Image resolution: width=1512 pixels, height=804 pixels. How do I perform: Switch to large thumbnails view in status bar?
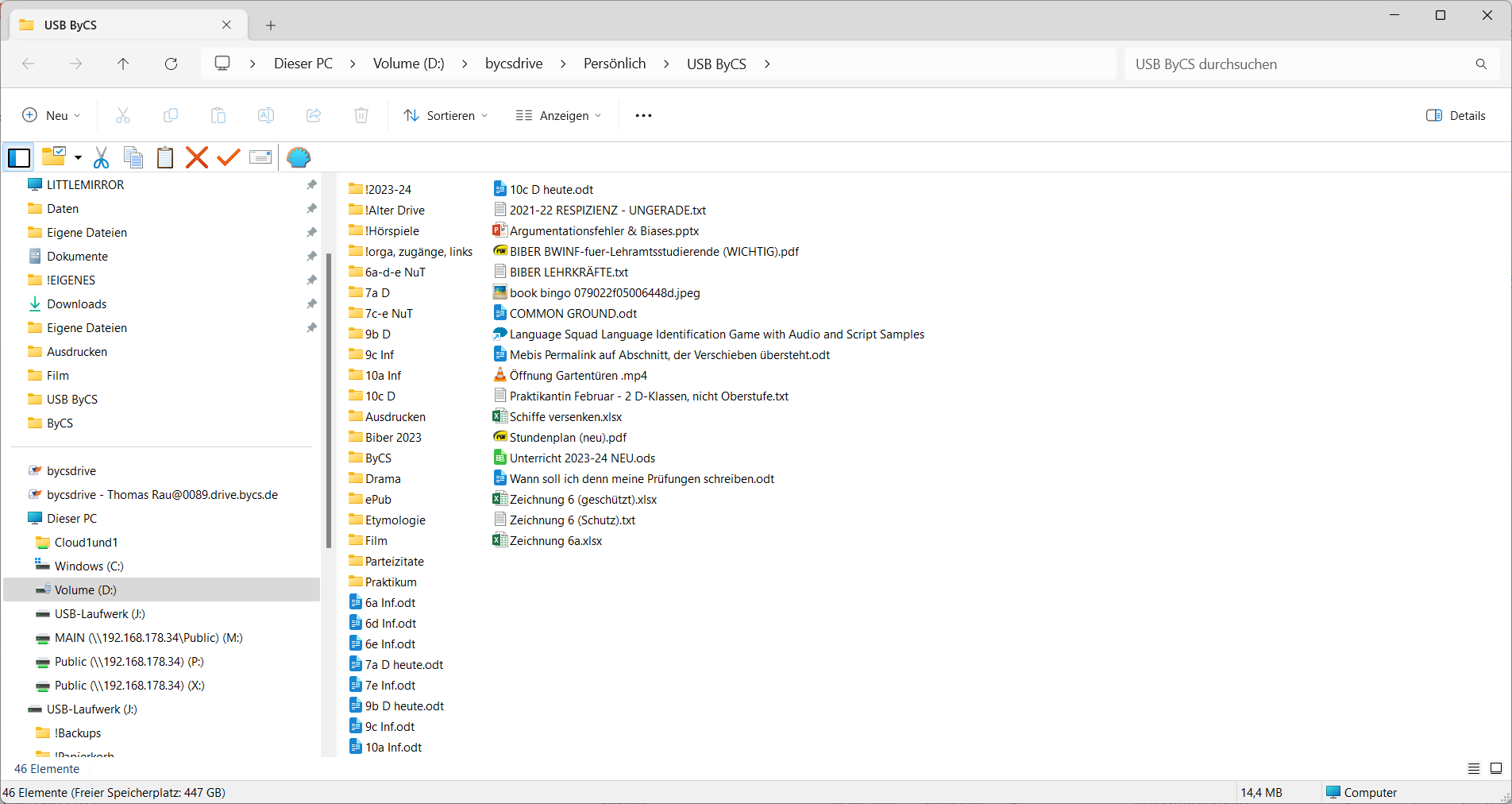(1496, 768)
